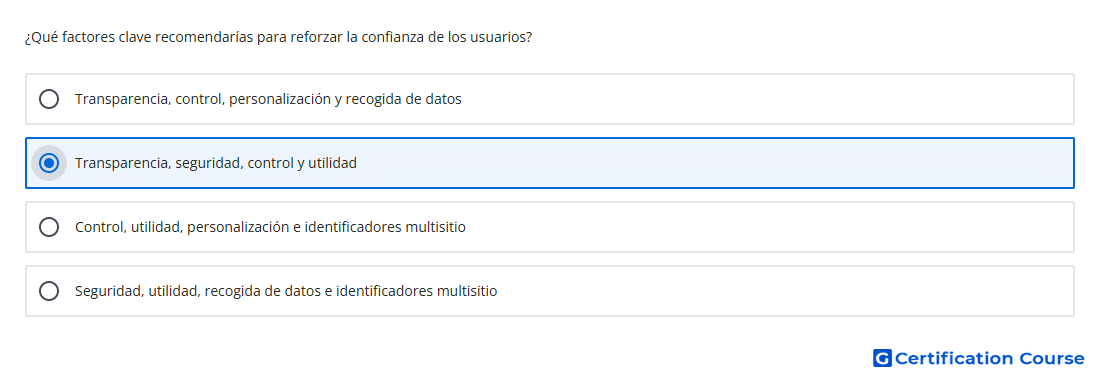Click the selected 'Transparencia, seguridad, control y utilidad' radio
The width and height of the screenshot is (1100, 377).
pos(49,163)
